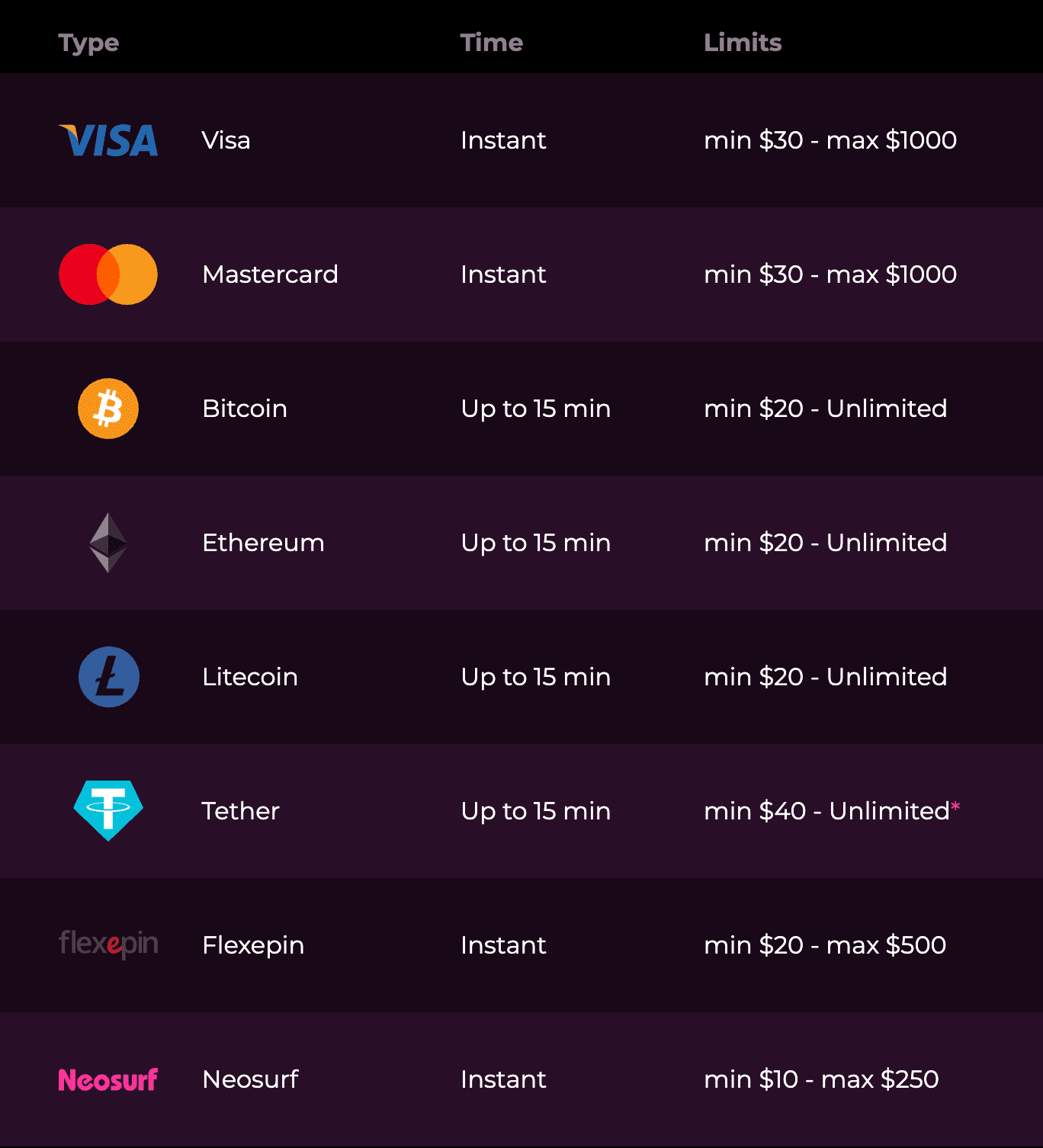Select Visa min $30 limits text
Image resolution: width=1043 pixels, height=1148 pixels.
830,140
